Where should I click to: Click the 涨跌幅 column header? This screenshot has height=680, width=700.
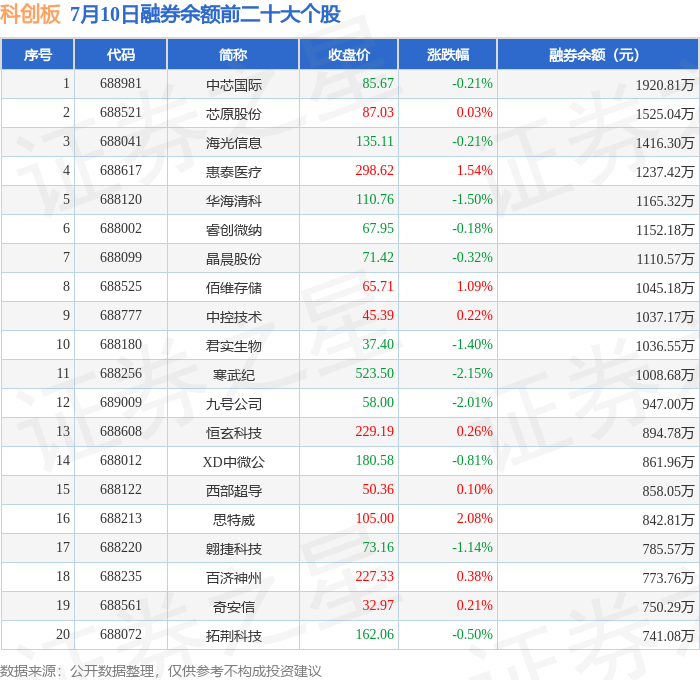[448, 54]
